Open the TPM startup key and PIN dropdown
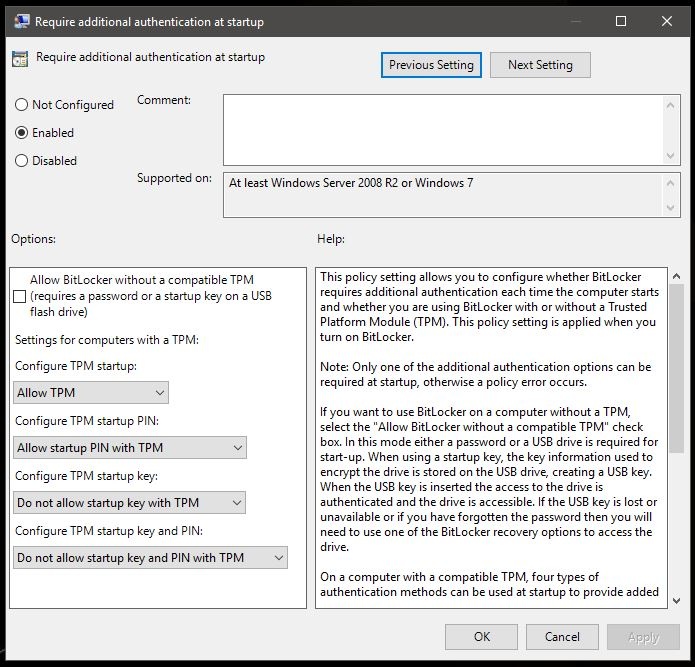695x667 pixels. [x=150, y=558]
